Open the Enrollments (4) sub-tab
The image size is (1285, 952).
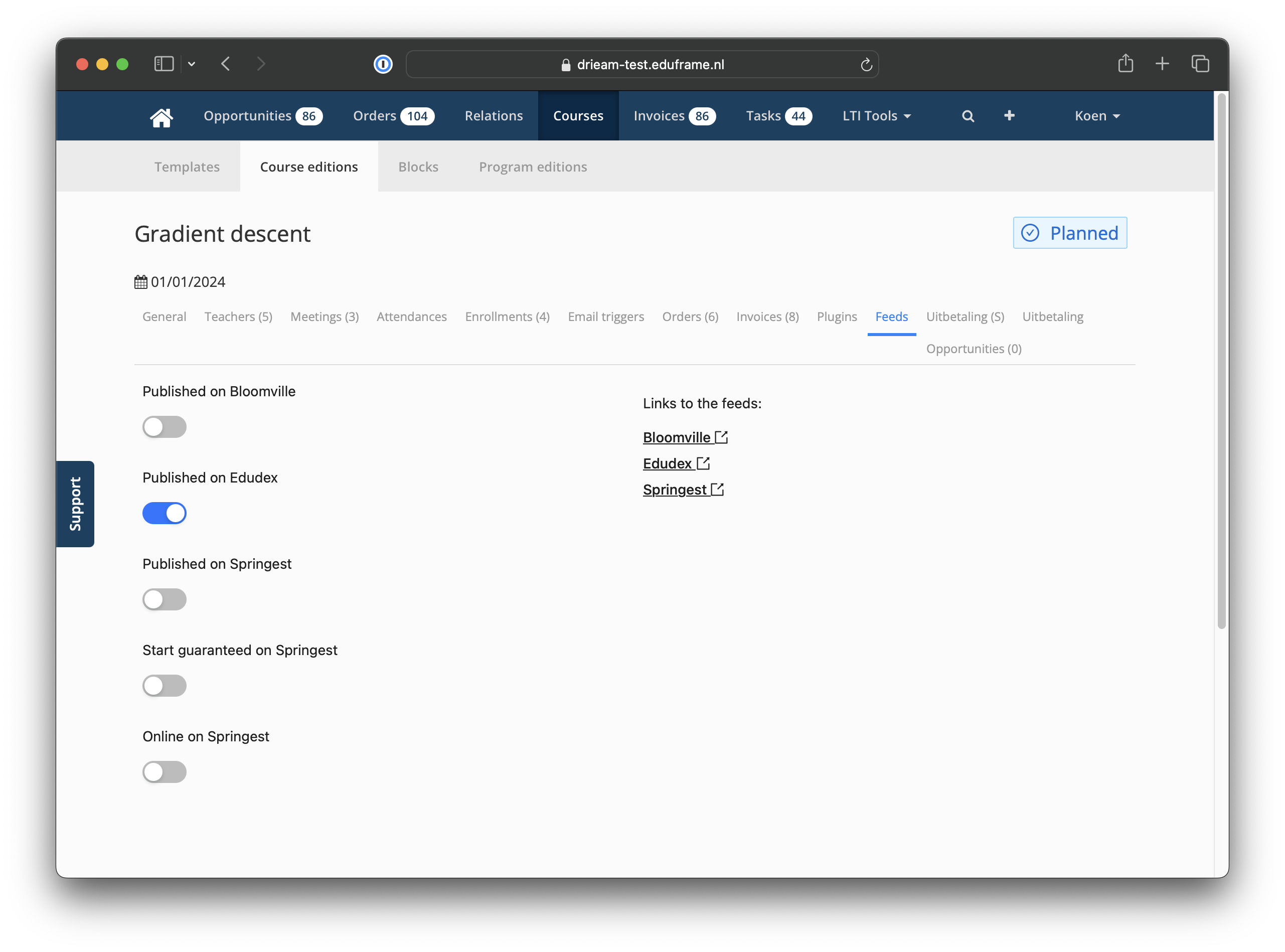coord(507,316)
